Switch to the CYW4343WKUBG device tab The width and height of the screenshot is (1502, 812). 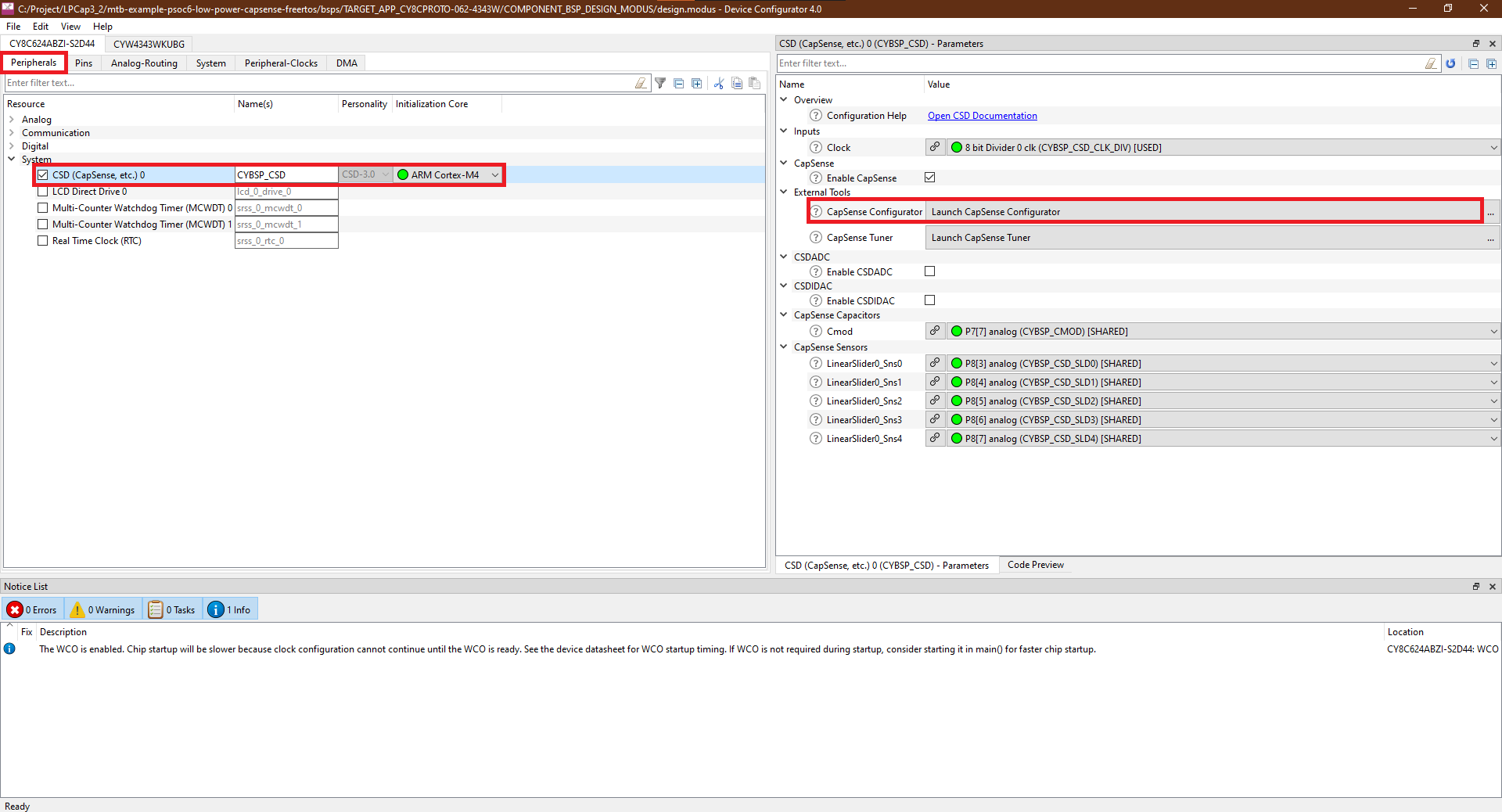149,44
